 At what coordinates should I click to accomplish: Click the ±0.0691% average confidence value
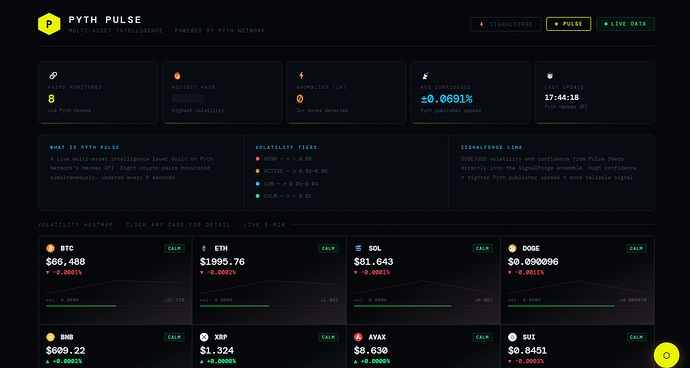[x=447, y=99]
